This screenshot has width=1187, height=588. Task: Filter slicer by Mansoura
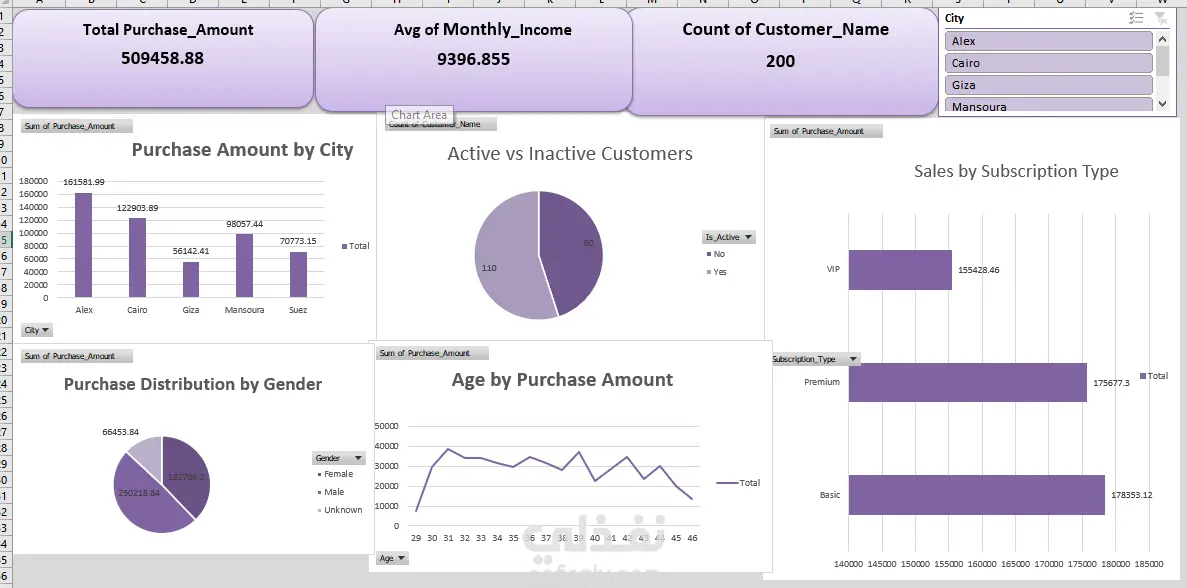(x=1048, y=106)
